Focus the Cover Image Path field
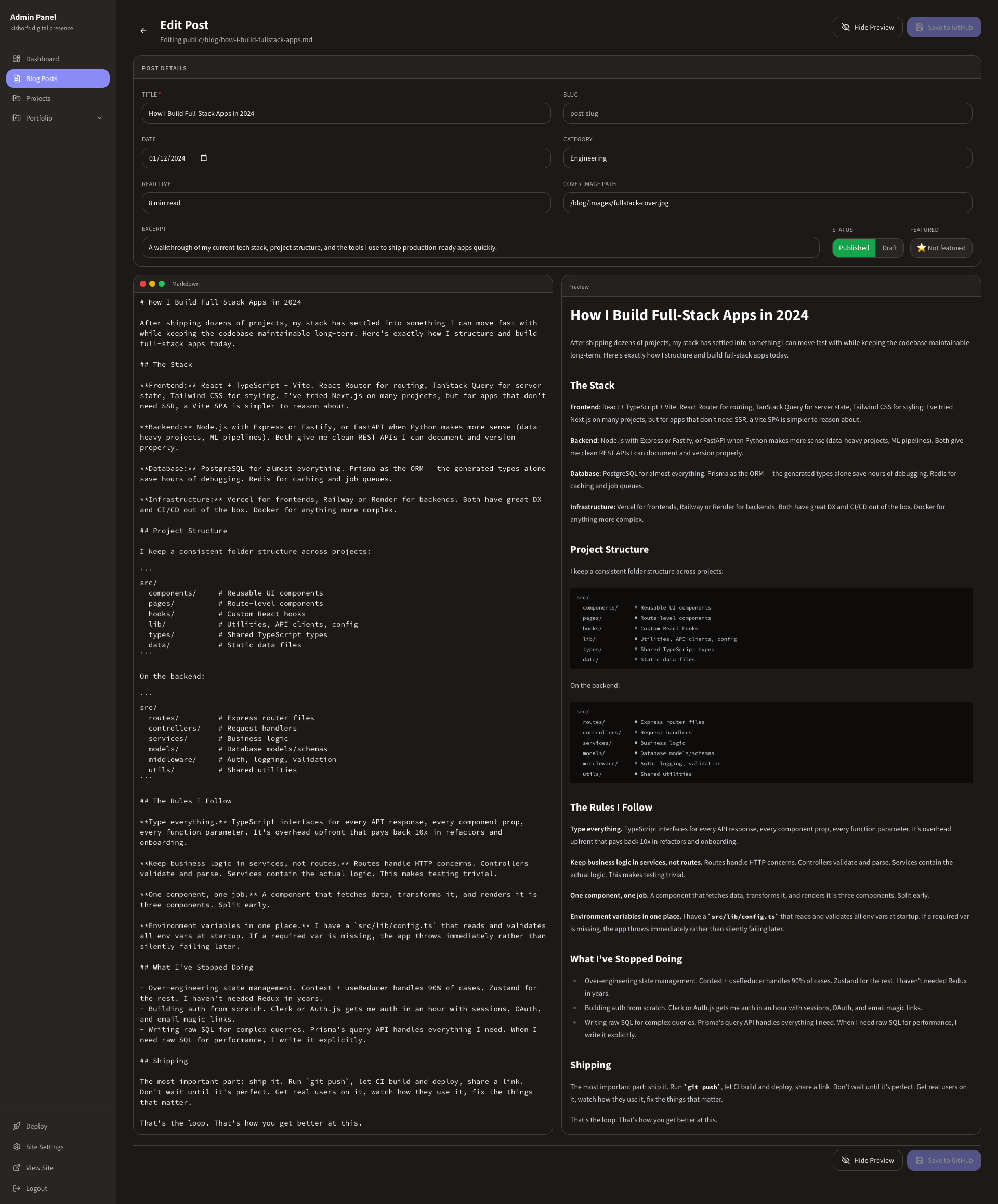This screenshot has height=1204, width=998. pyautogui.click(x=767, y=203)
